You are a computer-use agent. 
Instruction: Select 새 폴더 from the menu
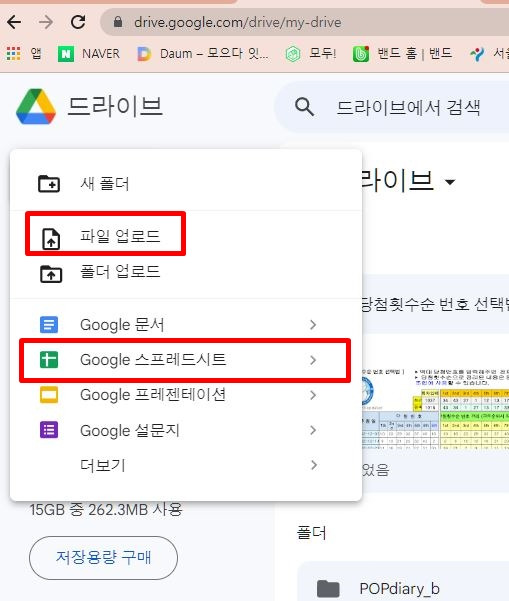pos(186,184)
